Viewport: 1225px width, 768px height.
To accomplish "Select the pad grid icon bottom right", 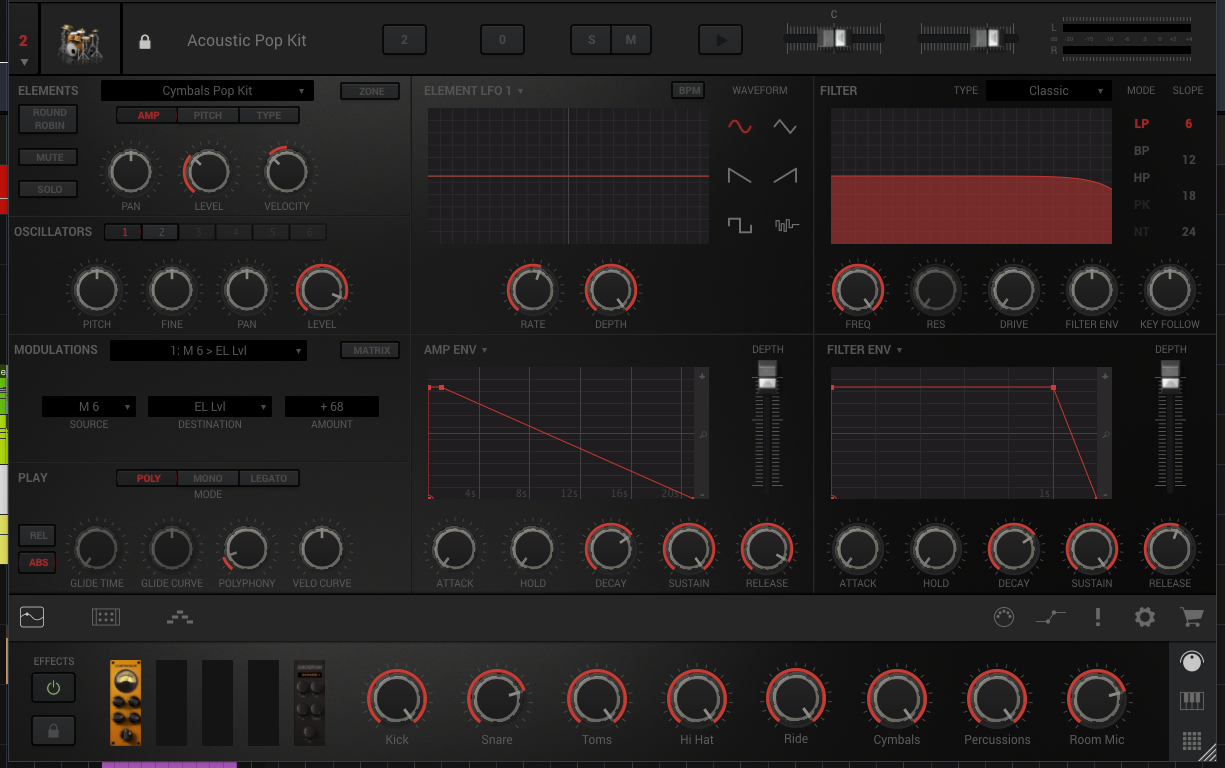I will (x=1191, y=740).
